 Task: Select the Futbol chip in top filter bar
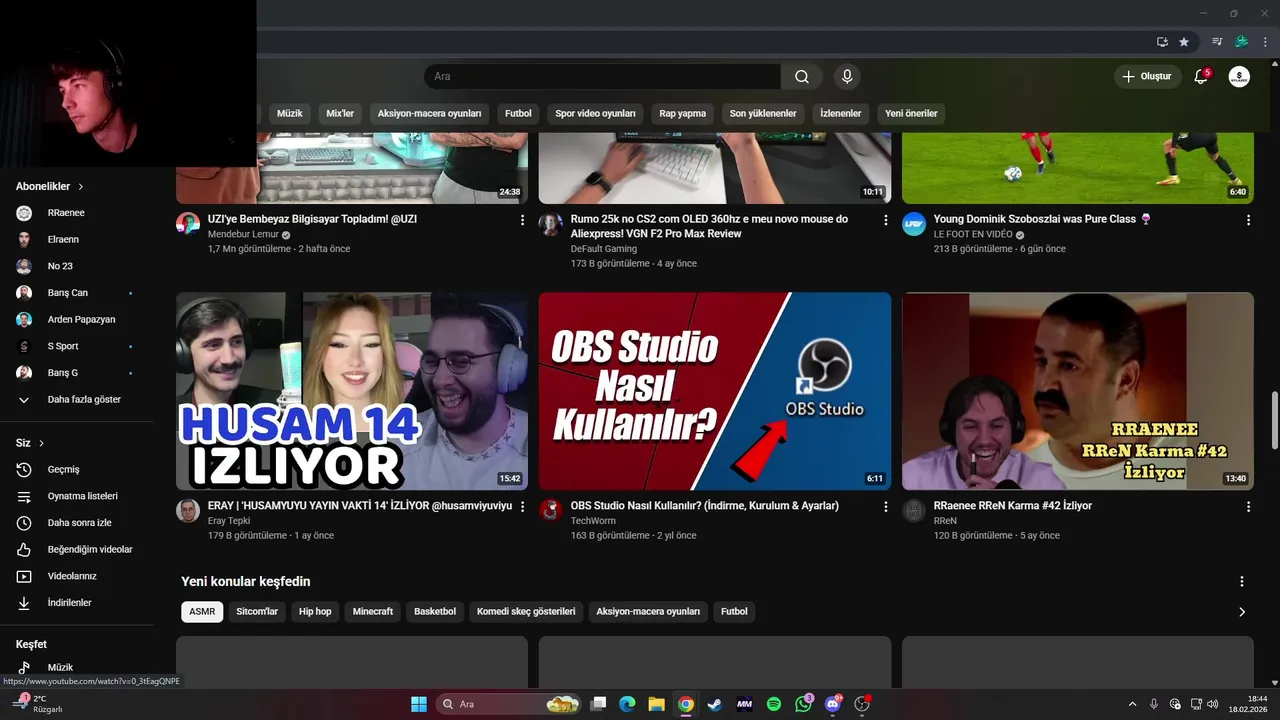pos(518,113)
